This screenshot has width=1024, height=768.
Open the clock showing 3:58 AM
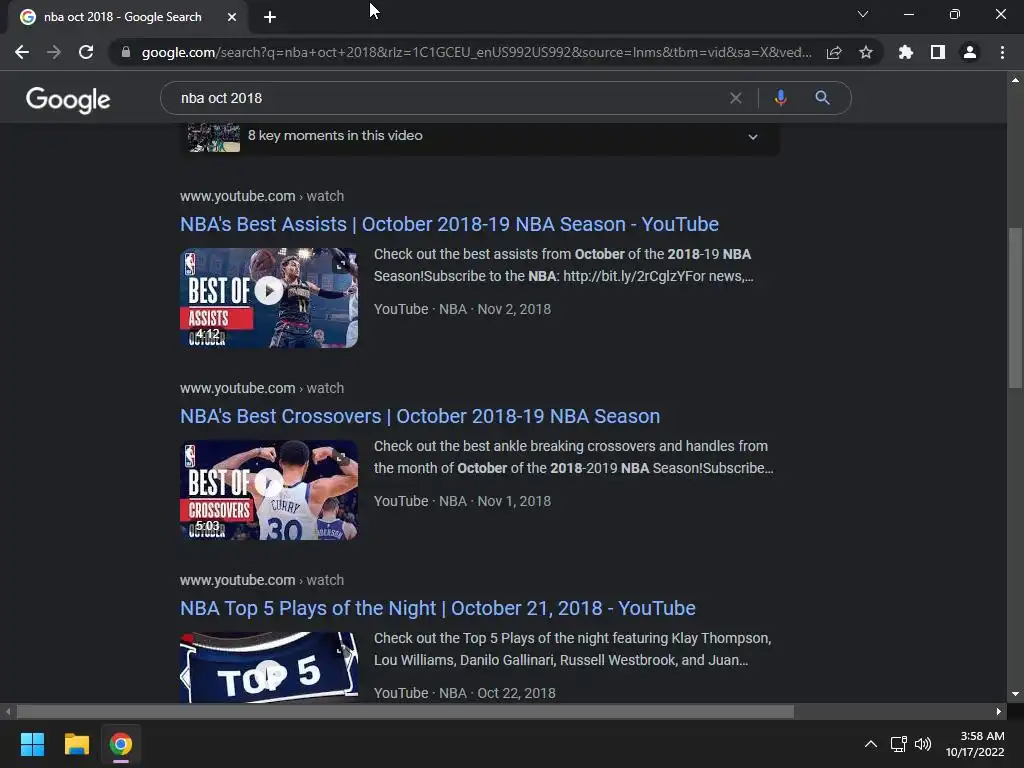tap(975, 744)
